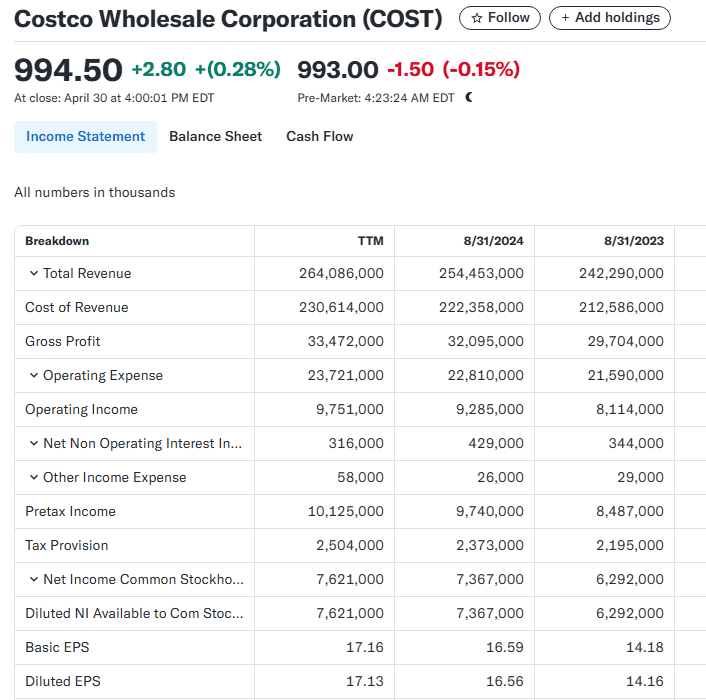Select the Gross Profit row label

[63, 341]
